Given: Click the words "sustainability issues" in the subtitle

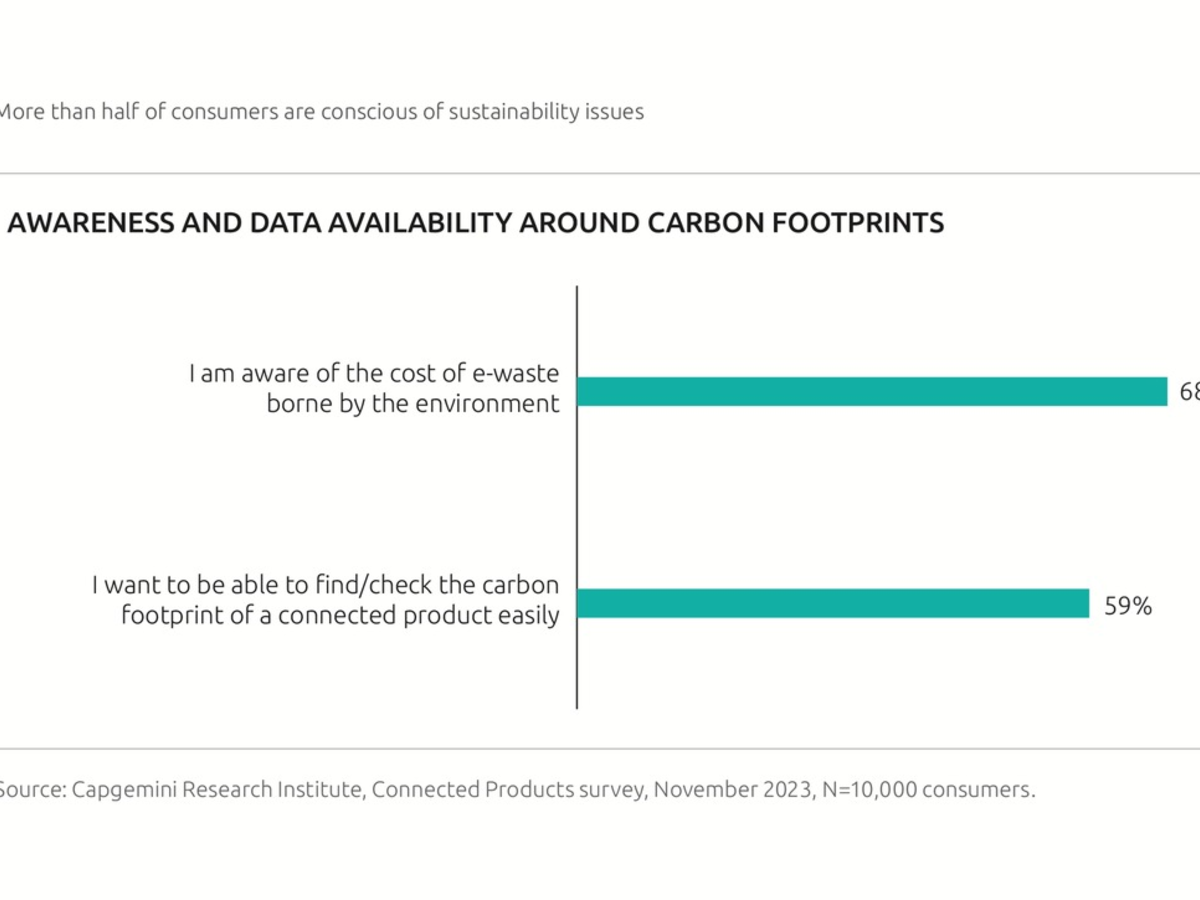Looking at the screenshot, I should pyautogui.click(x=546, y=112).
